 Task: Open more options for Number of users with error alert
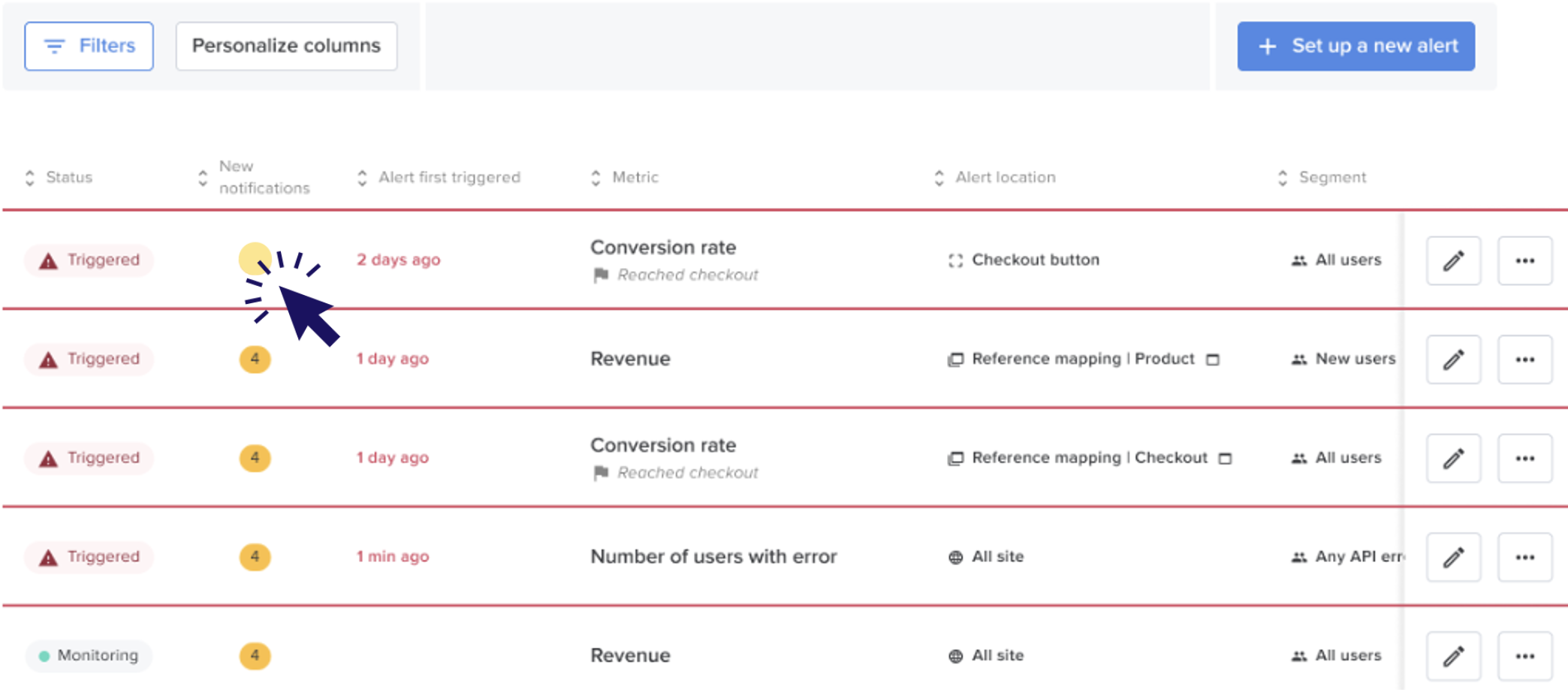[1524, 557]
